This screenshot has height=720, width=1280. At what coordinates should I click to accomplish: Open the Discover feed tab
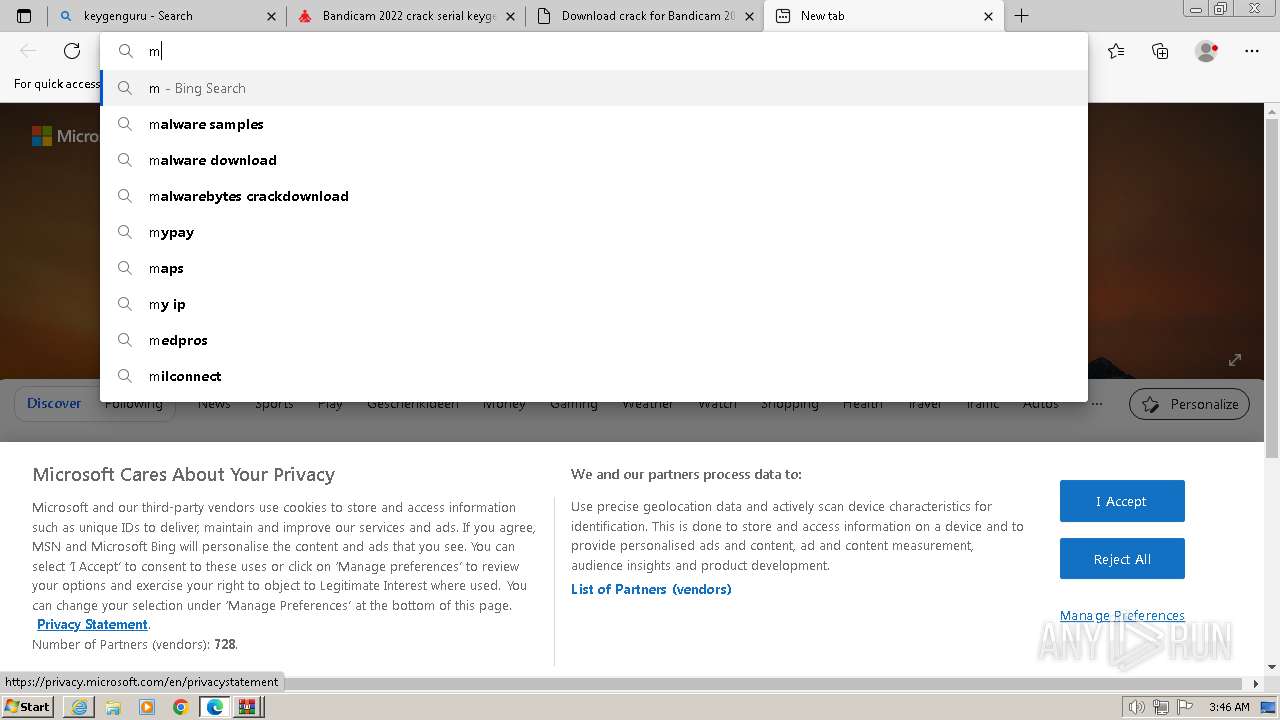click(x=54, y=403)
